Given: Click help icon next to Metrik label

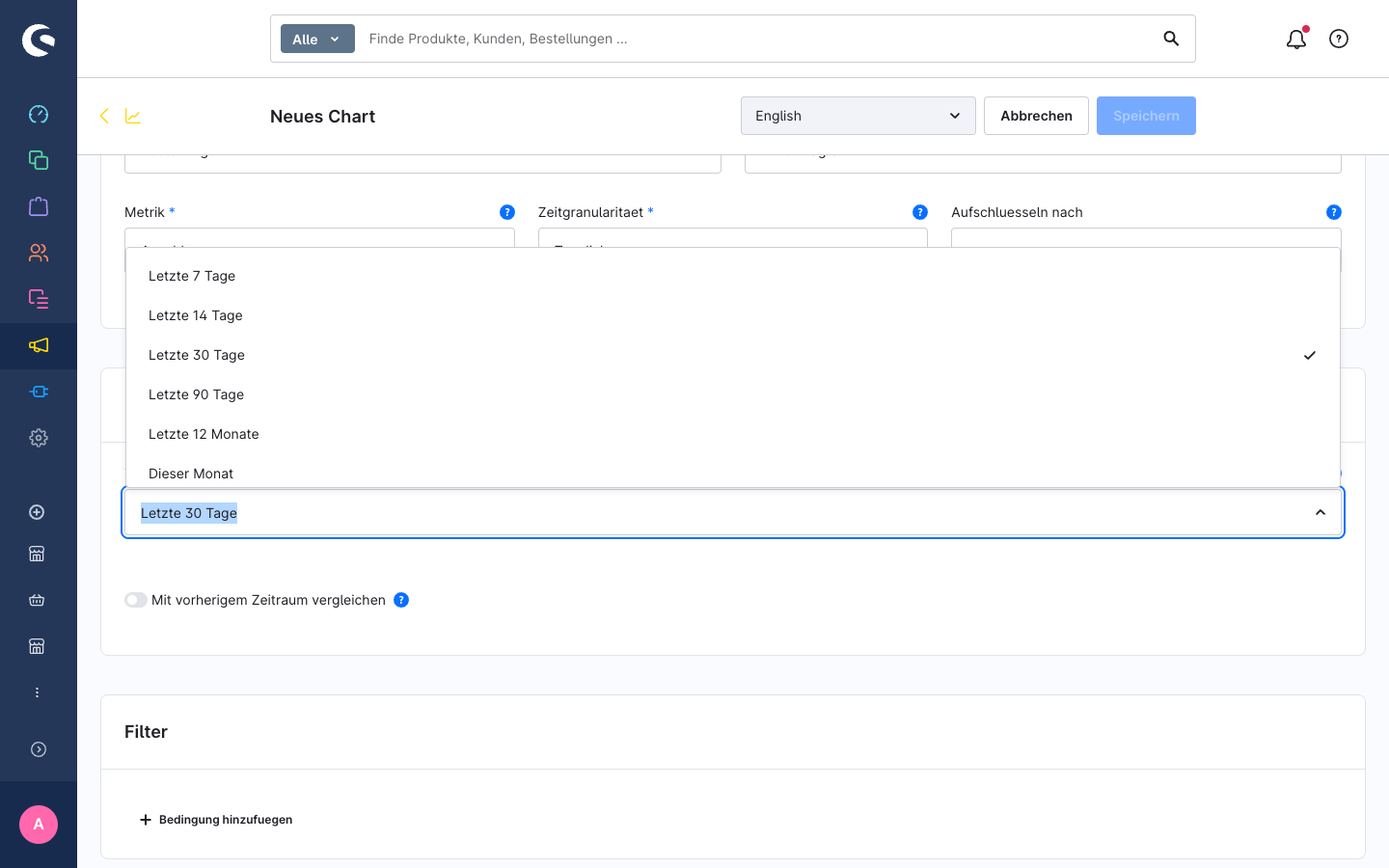Looking at the screenshot, I should coord(507,212).
